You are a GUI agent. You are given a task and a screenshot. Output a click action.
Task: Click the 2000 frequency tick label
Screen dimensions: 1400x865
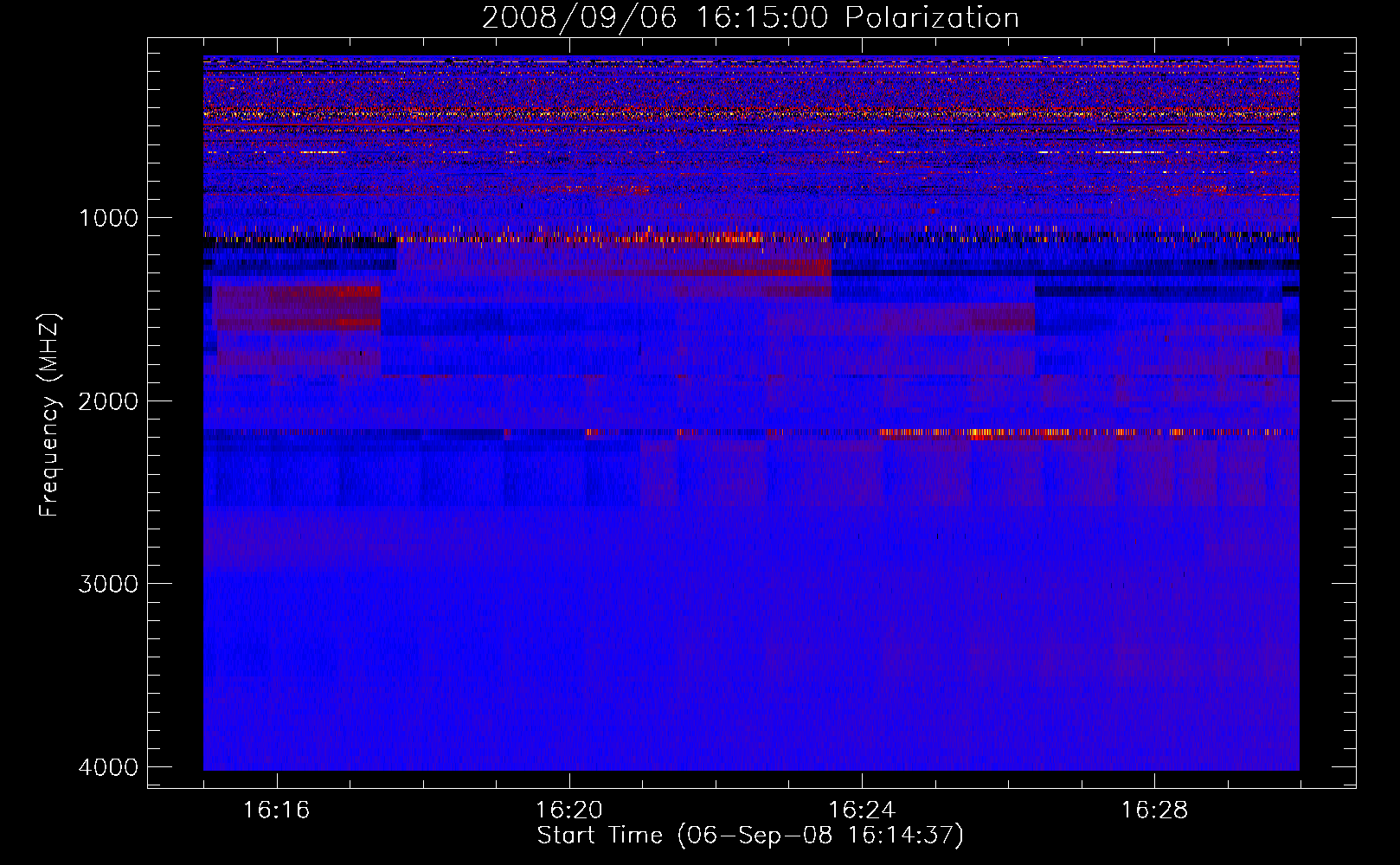108,400
